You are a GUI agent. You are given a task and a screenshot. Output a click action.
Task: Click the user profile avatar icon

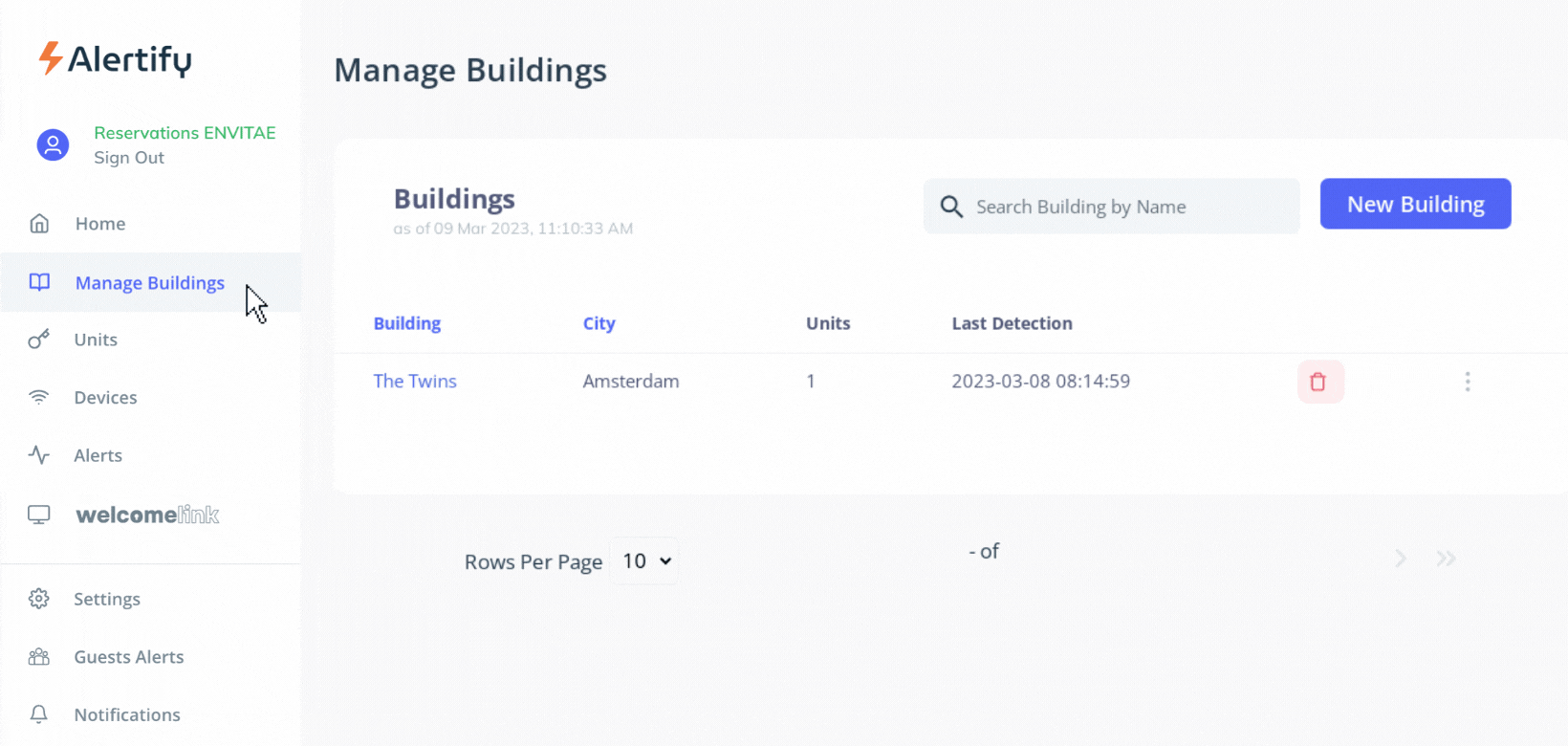click(53, 145)
